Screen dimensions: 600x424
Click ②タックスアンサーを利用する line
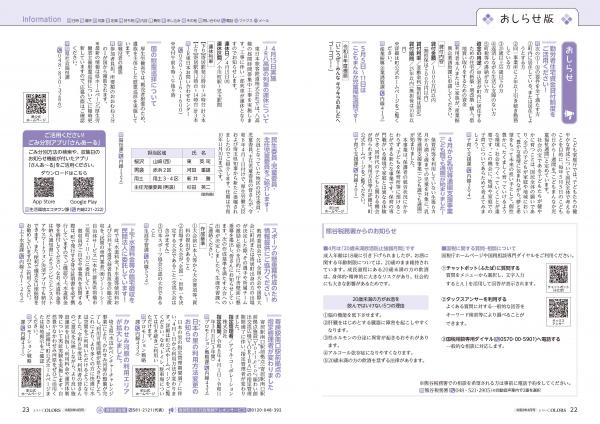(474, 299)
